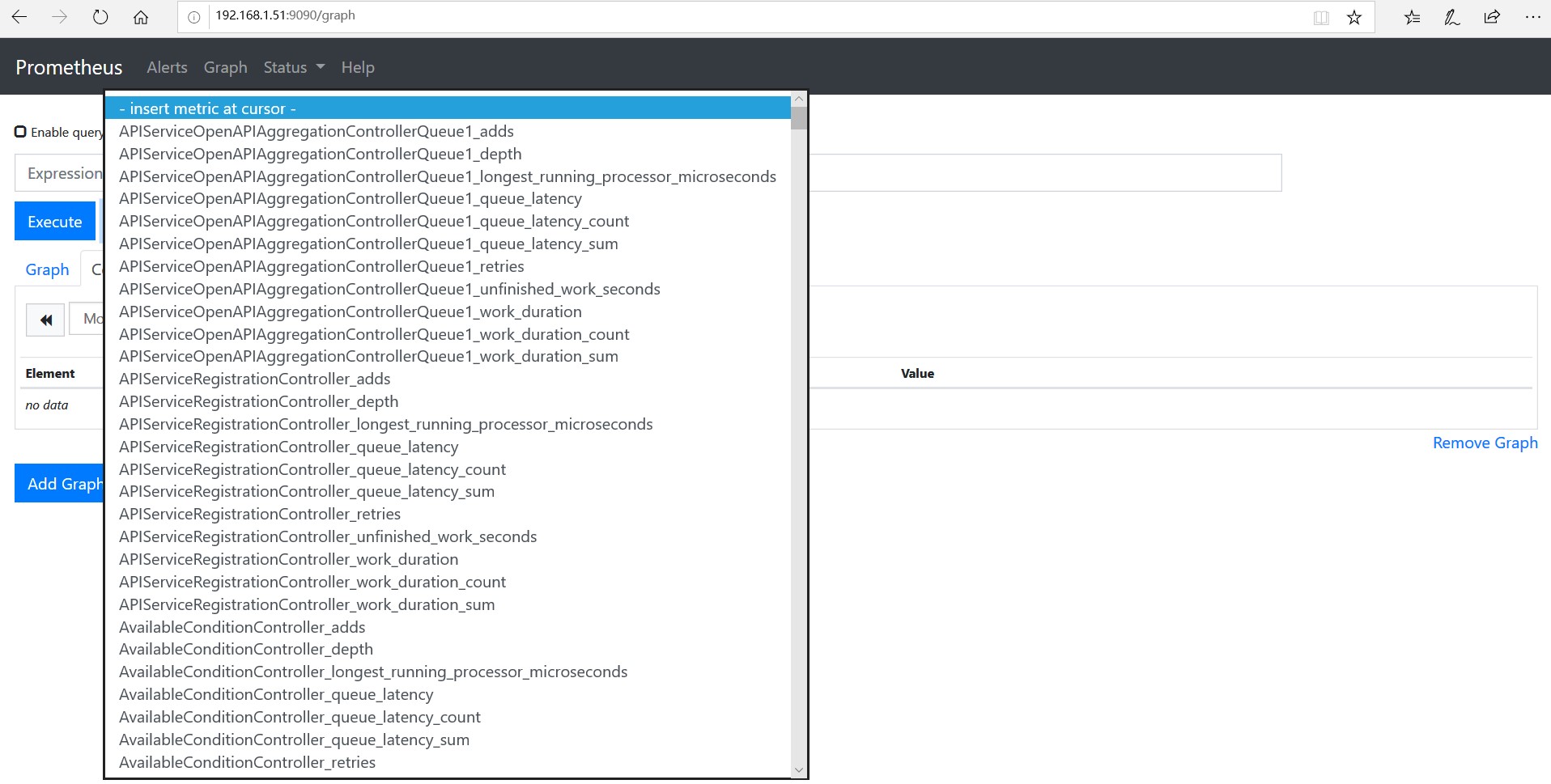Open the favorites hub
Image resolution: width=1551 pixels, height=784 pixels.
coord(1413,17)
